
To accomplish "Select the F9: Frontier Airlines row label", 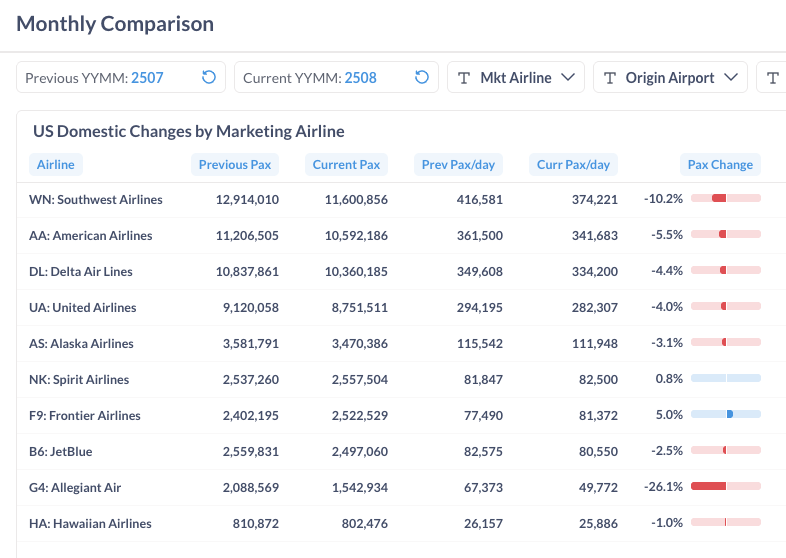I will pos(85,416).
